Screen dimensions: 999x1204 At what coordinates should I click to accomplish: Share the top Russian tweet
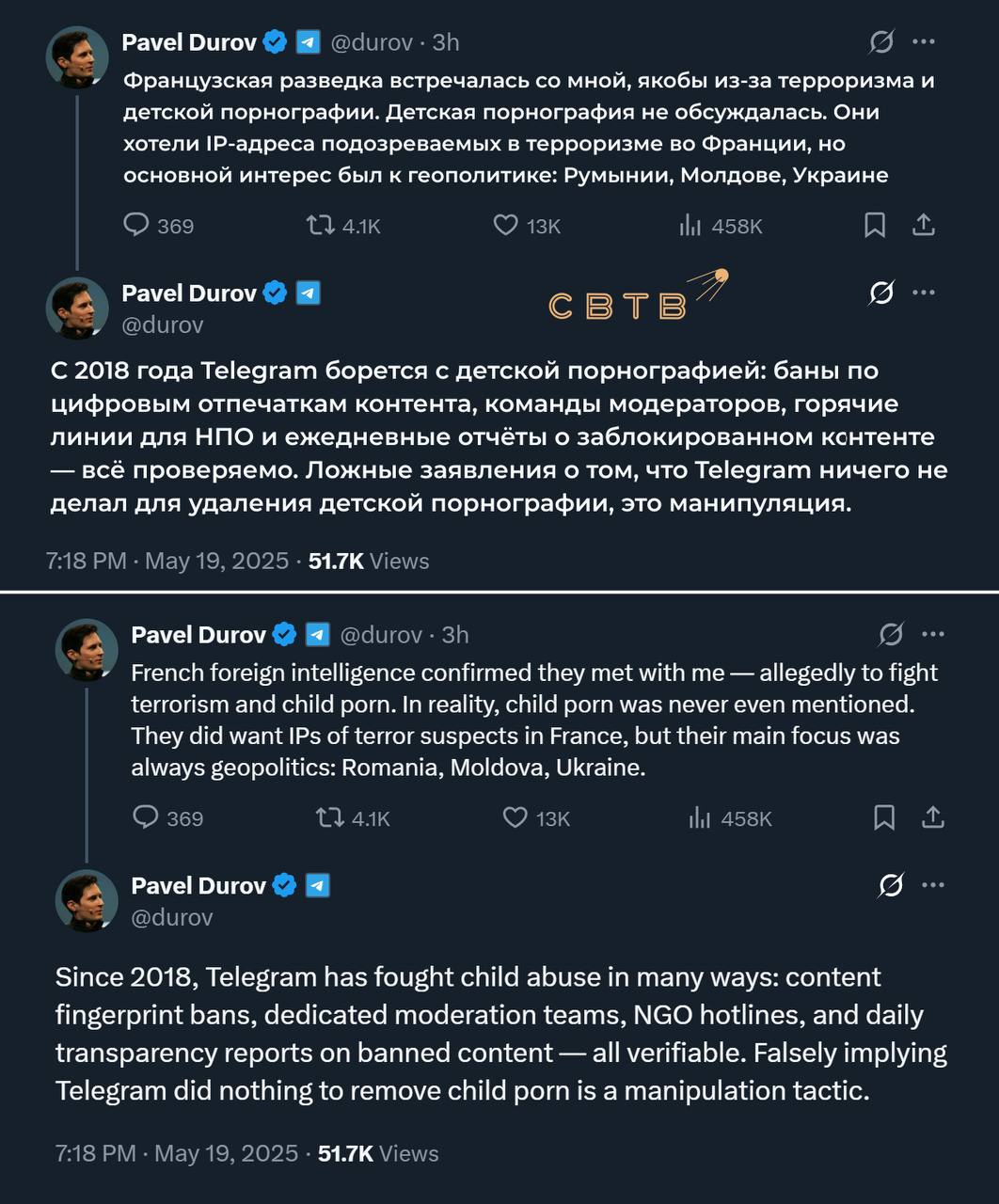pyautogui.click(x=924, y=226)
